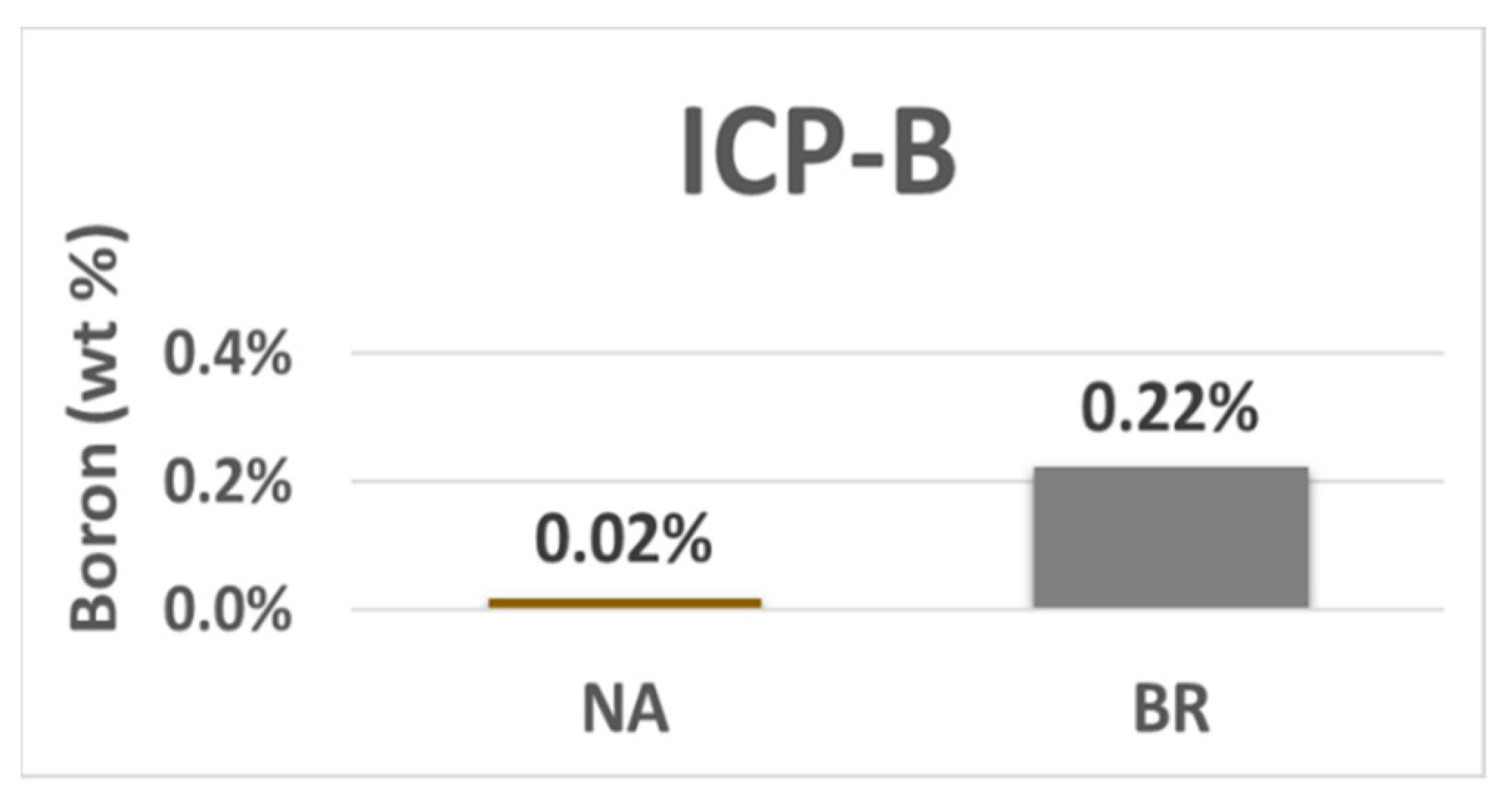Viewport: 1512px width, 802px height.
Task: Click the word Boron in the axis title
Action: [97, 539]
